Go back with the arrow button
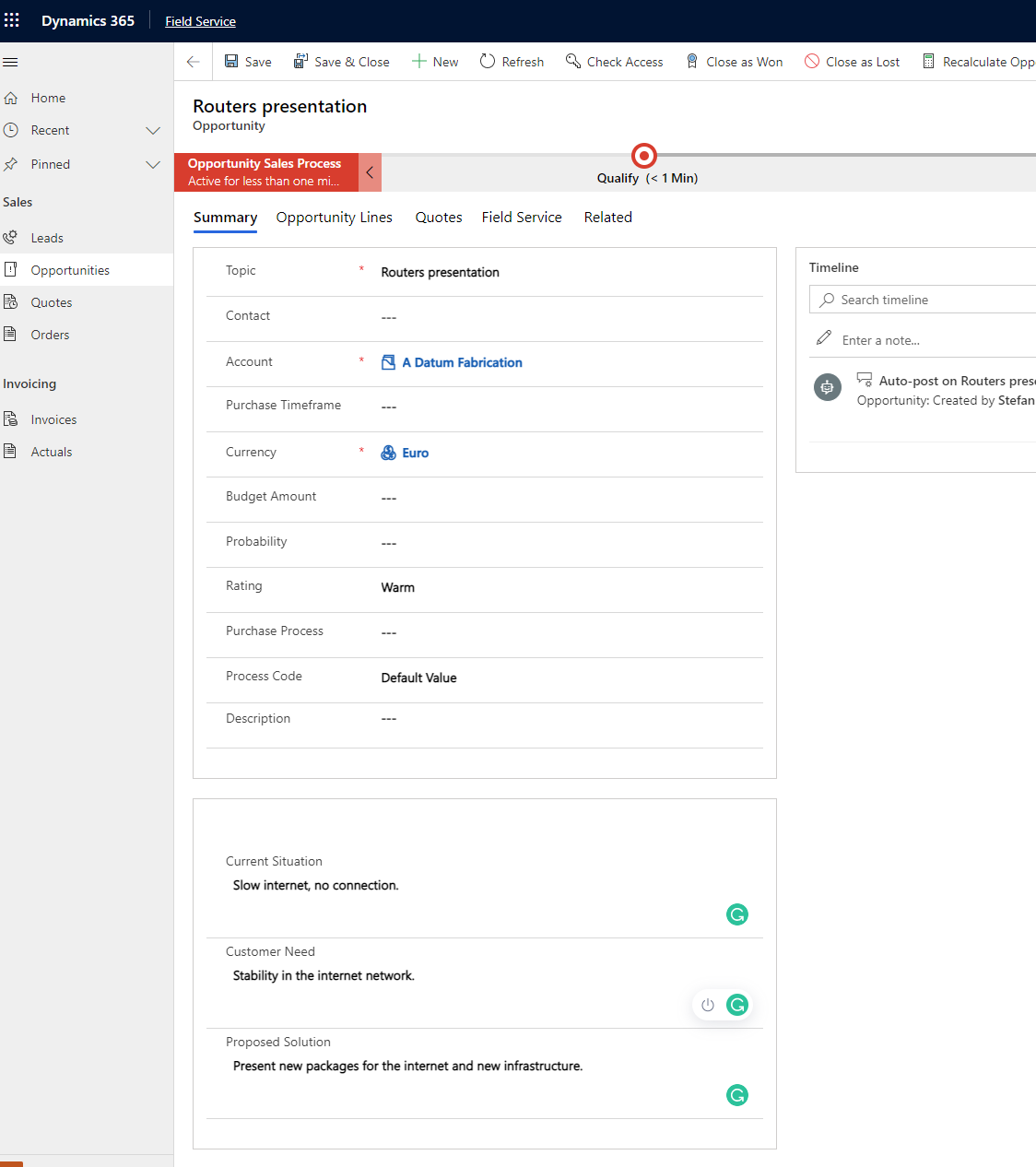This screenshot has width=1036, height=1167. click(193, 62)
